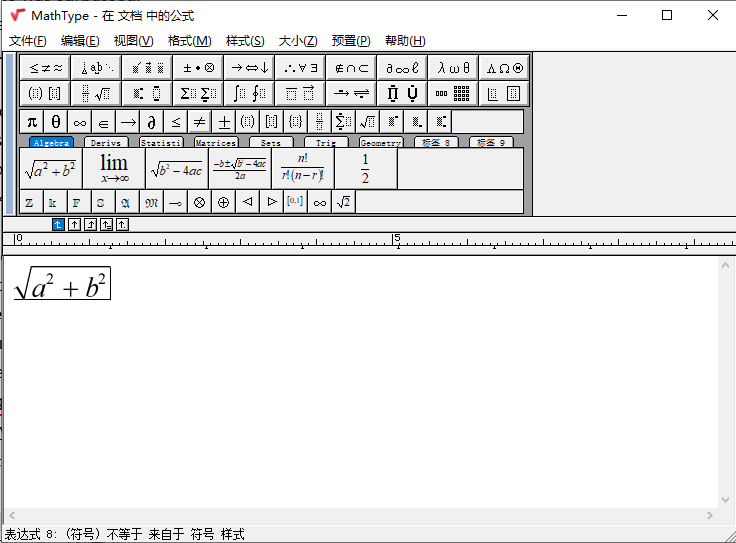
Task: Insert the √2 expression from bottom bar
Action: tap(344, 202)
